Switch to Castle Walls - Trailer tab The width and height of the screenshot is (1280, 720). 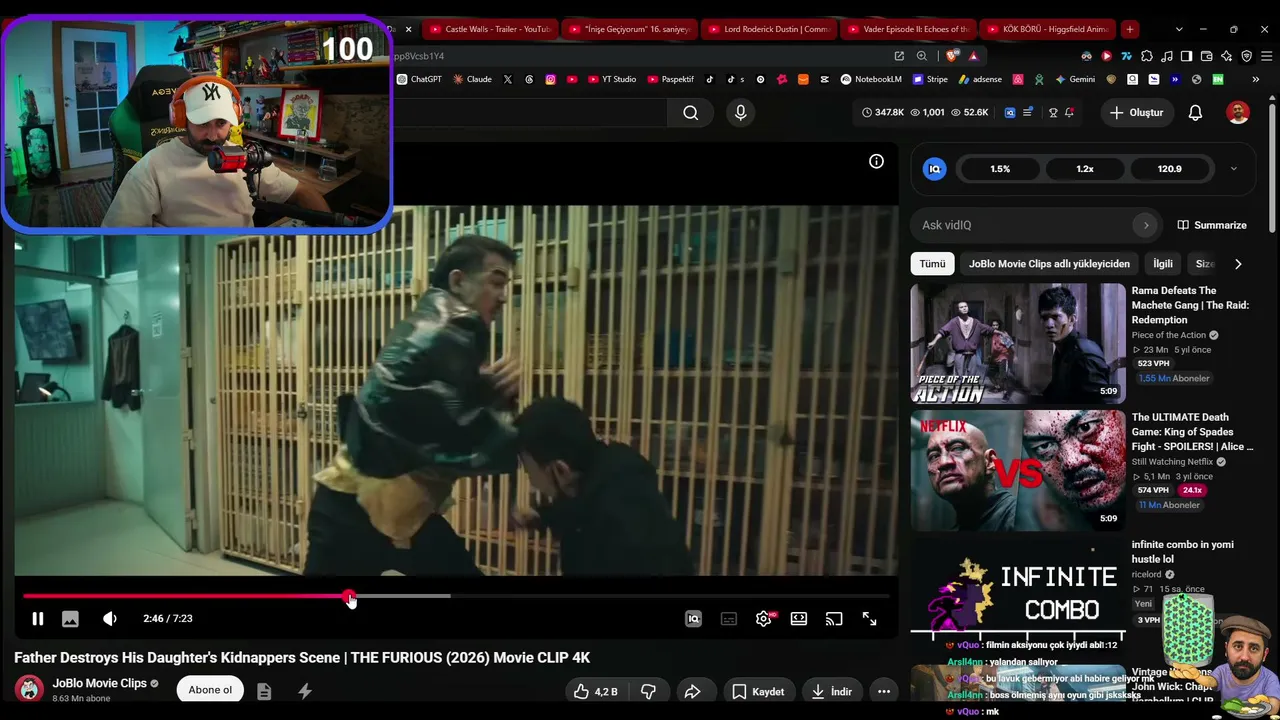[x=490, y=29]
